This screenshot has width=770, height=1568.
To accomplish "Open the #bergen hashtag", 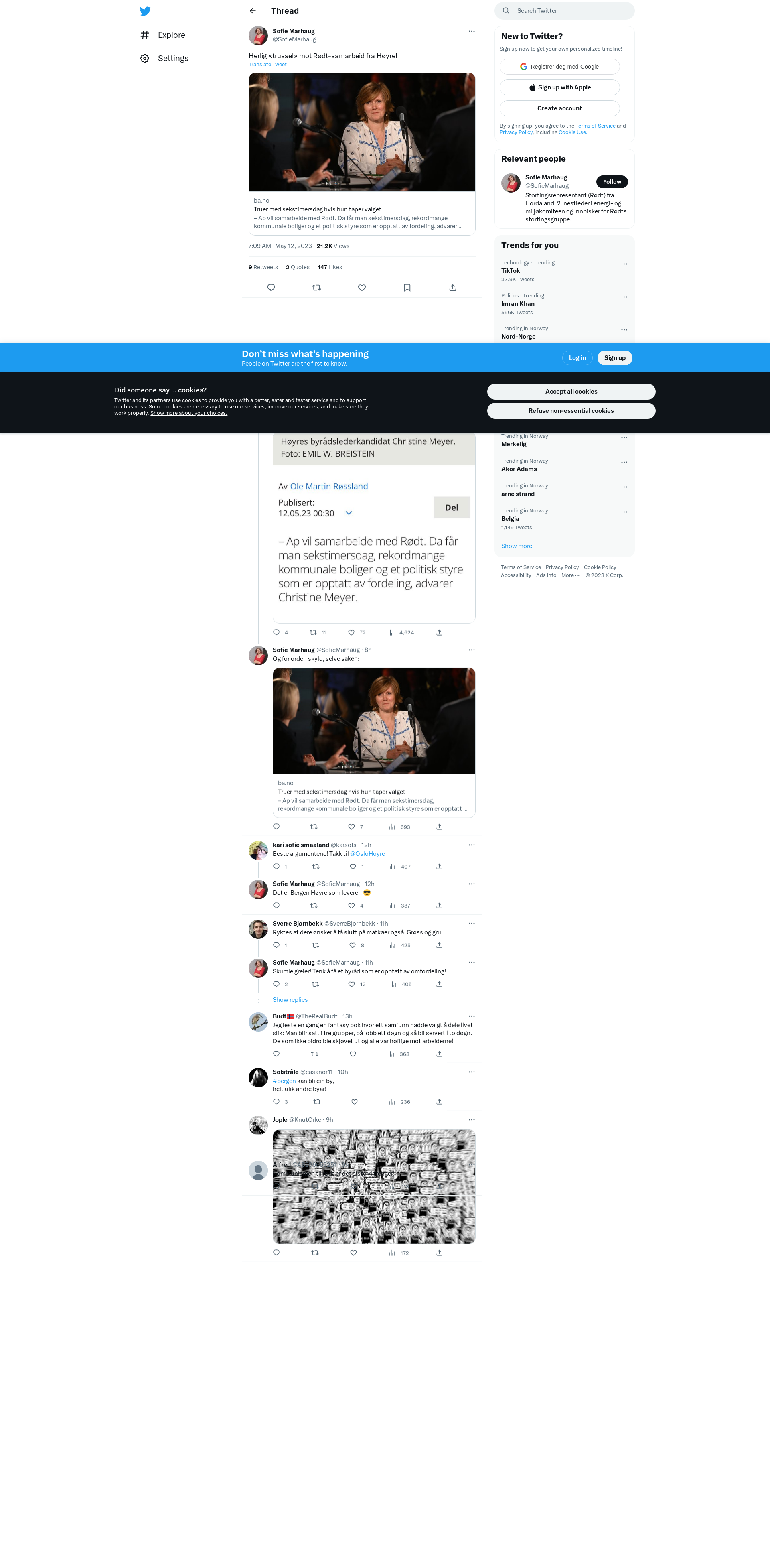I will click(284, 1081).
